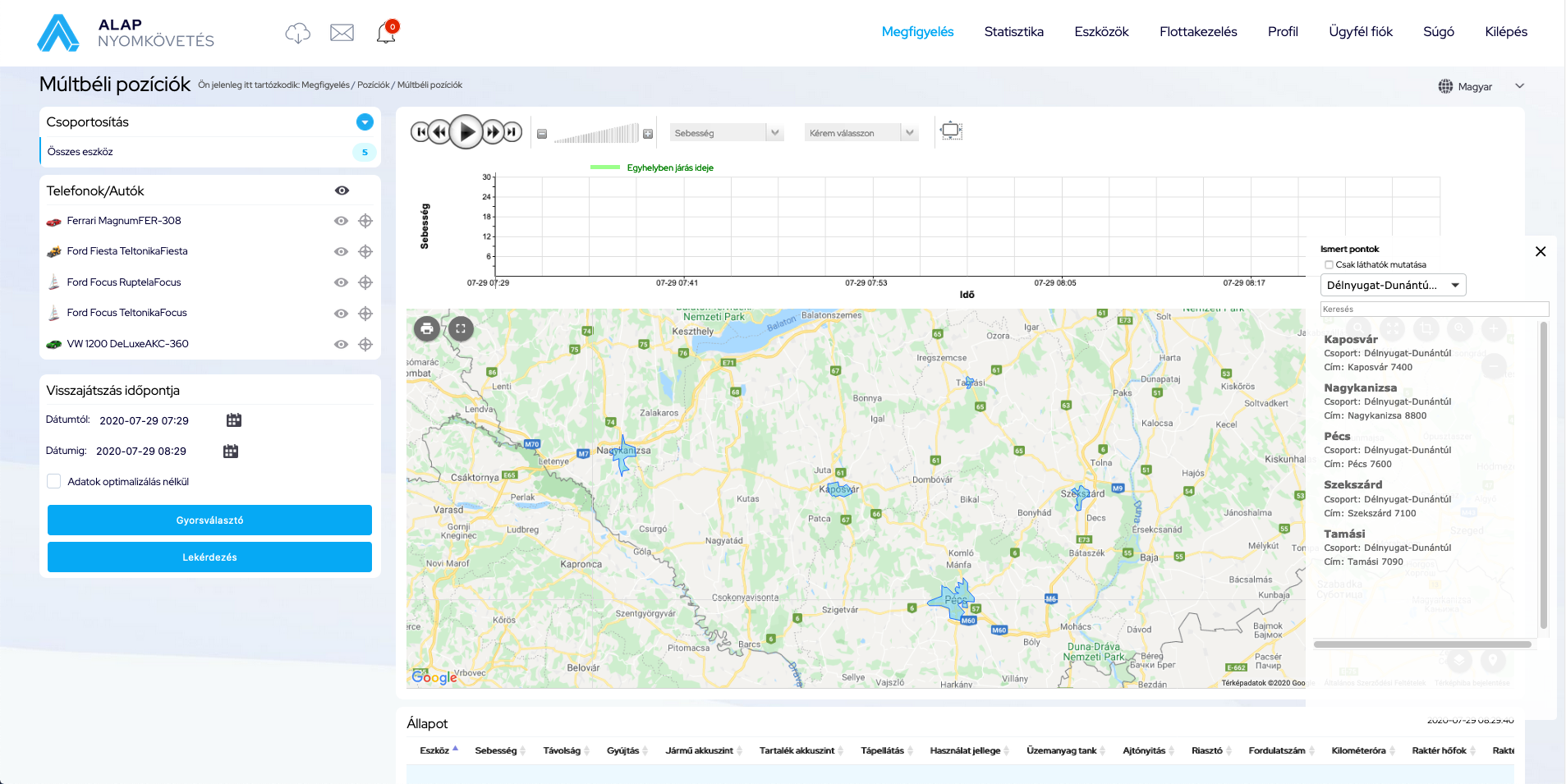
Task: Toggle visibility of Ford Fiesta TeltonikaFiesta
Action: pyautogui.click(x=341, y=252)
